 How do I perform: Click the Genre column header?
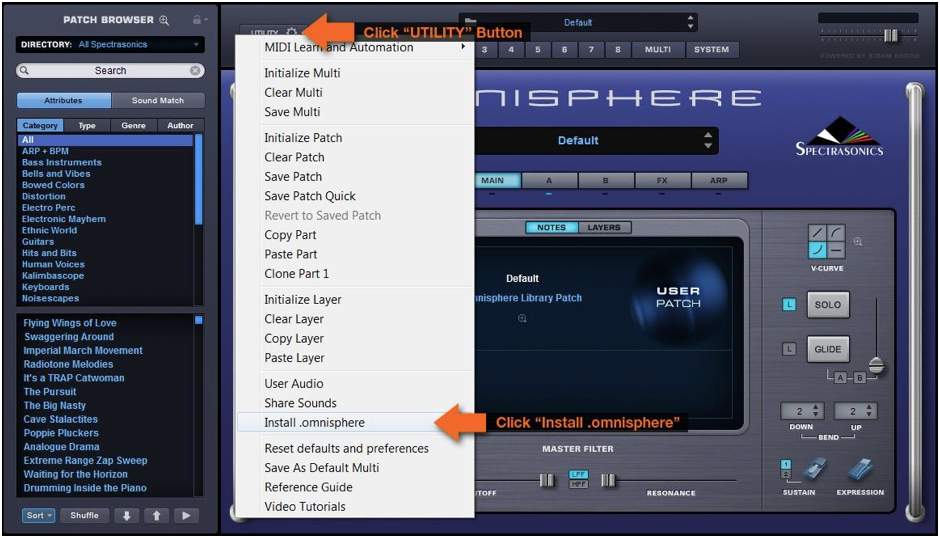coord(133,125)
